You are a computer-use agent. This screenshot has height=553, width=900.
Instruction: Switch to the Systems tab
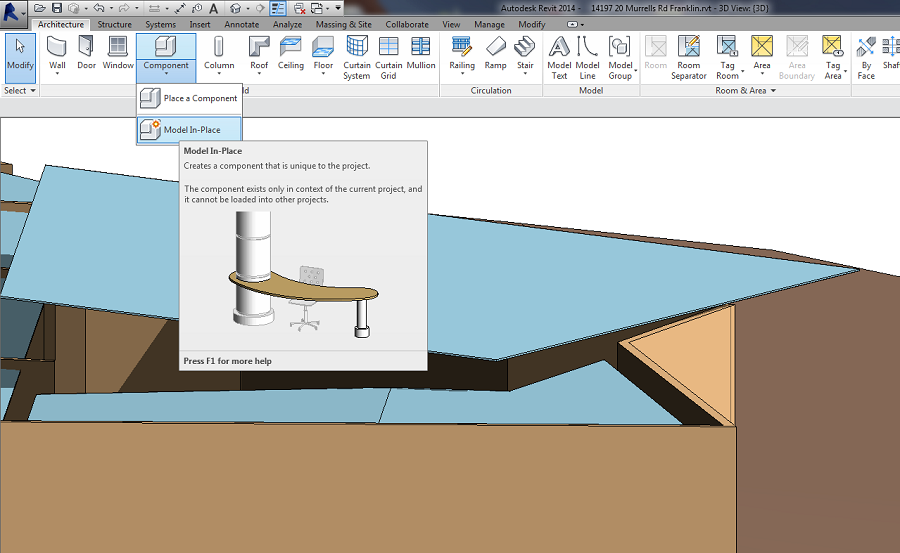(160, 24)
